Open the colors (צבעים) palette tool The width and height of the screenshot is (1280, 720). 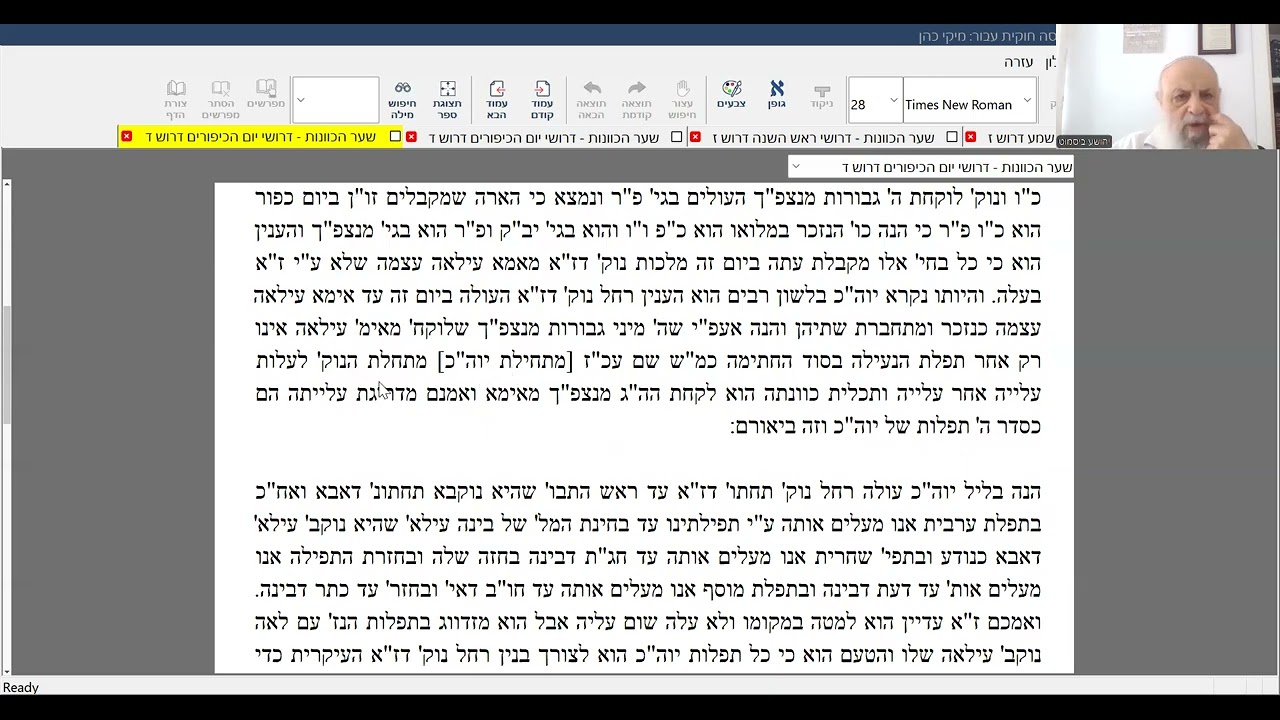[x=731, y=95]
